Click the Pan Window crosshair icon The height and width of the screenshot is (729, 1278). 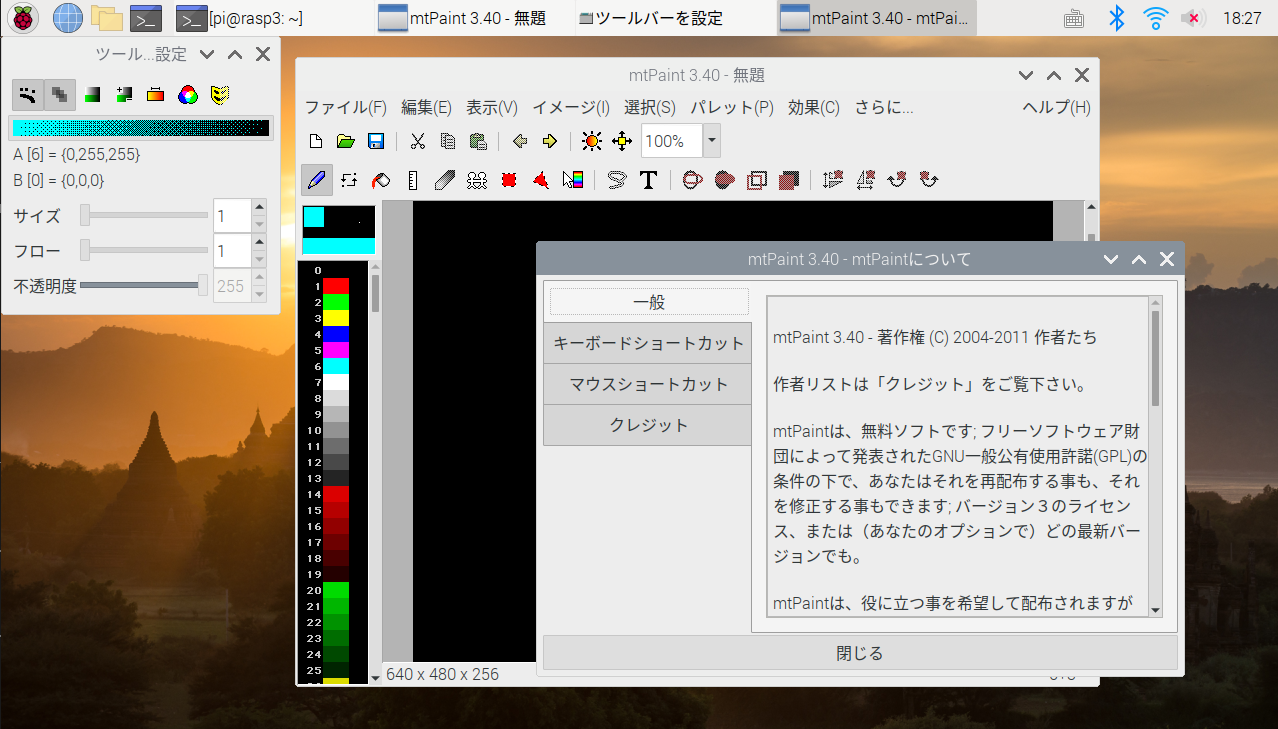click(622, 141)
